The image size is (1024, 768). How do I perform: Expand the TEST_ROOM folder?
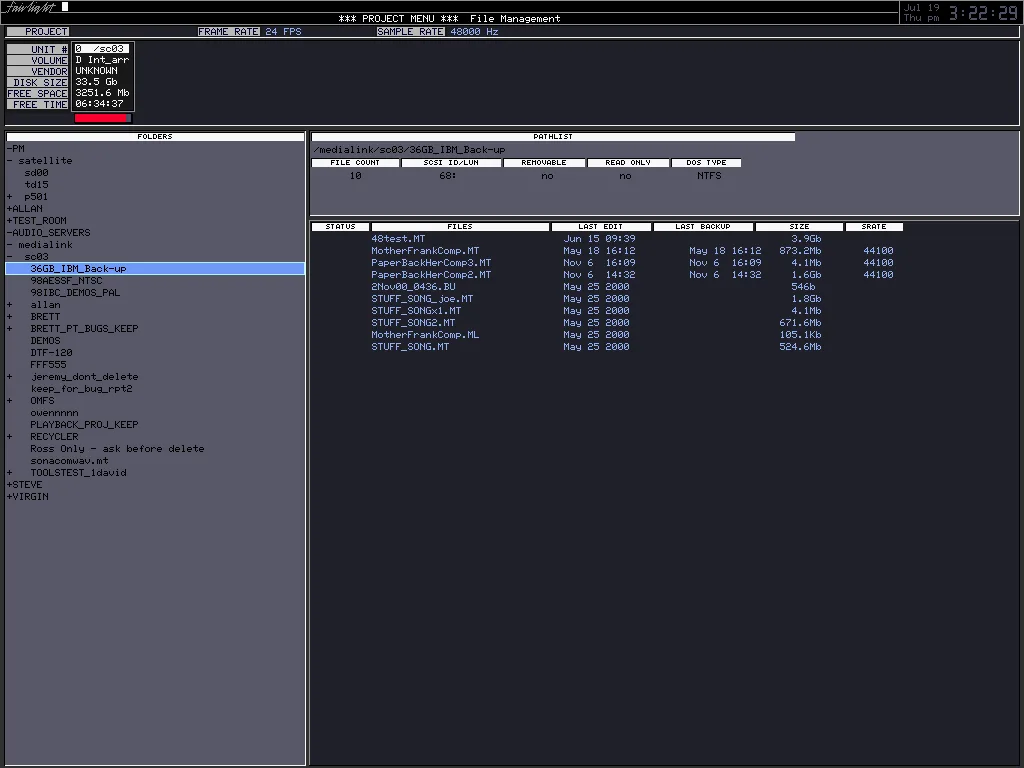(x=10, y=221)
